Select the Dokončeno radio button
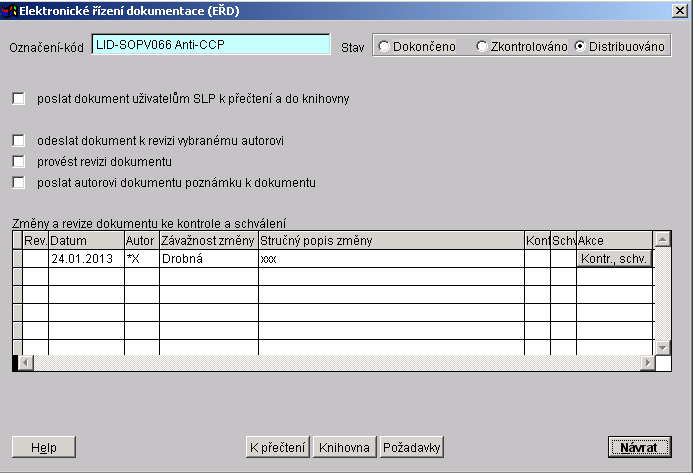The image size is (693, 473). pos(384,47)
